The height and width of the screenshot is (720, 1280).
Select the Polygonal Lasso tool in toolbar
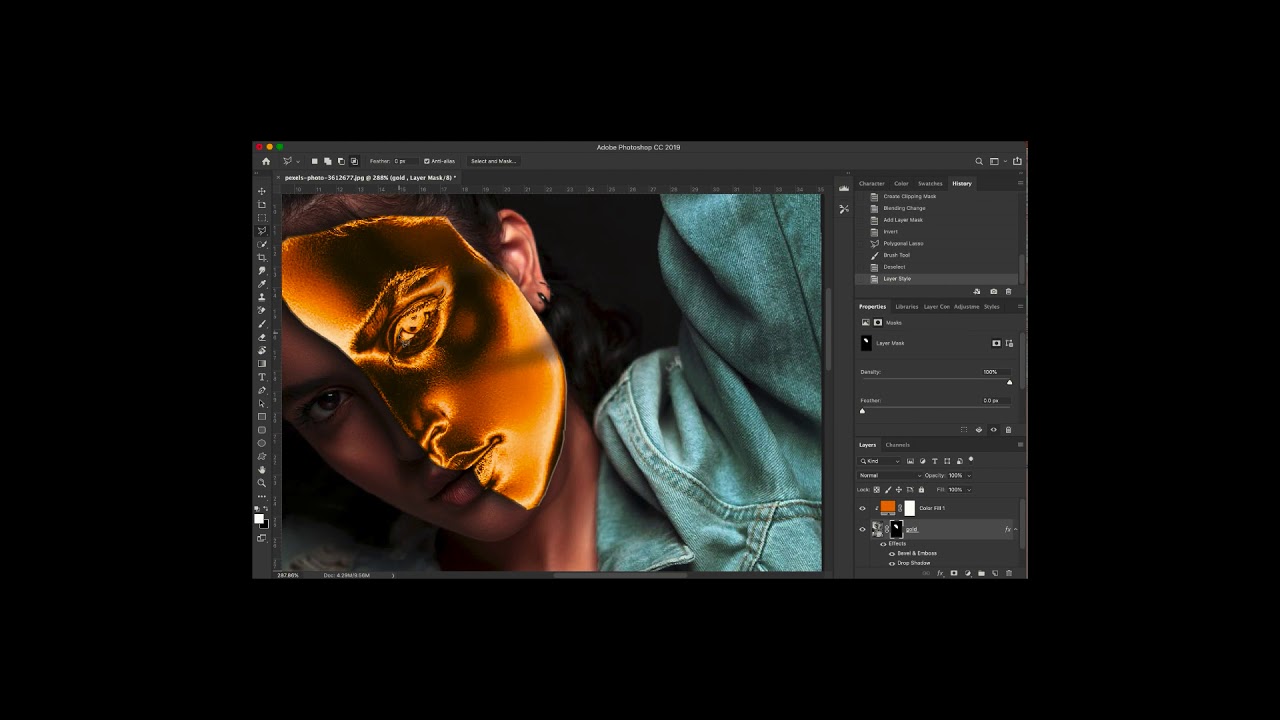point(262,231)
